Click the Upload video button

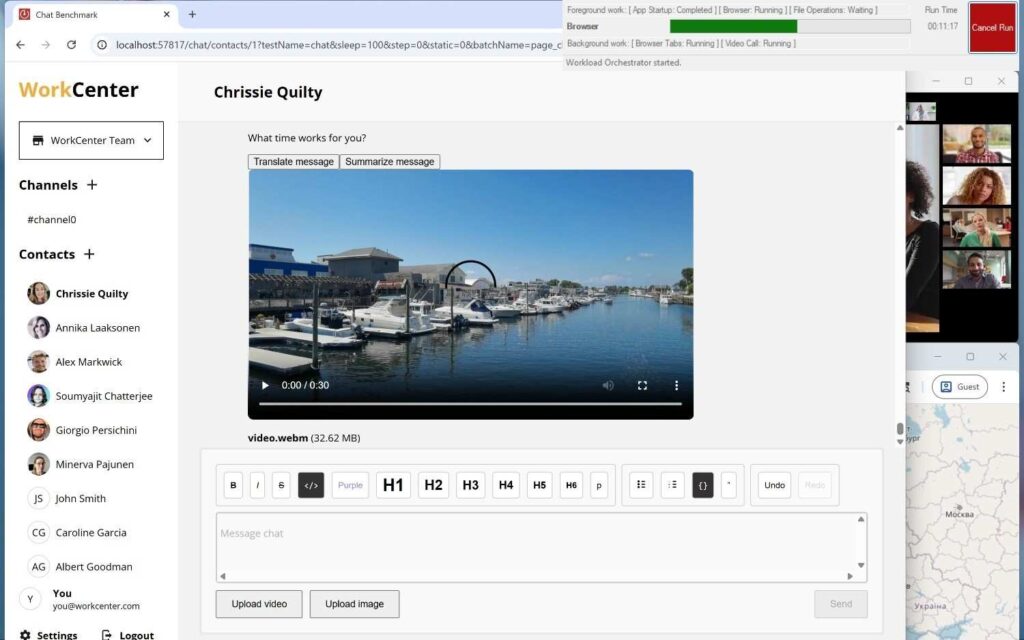[259, 604]
